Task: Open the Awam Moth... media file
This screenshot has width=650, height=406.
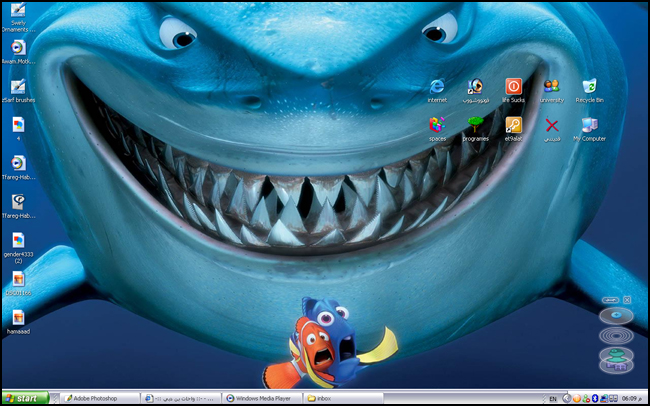Action: 18,52
